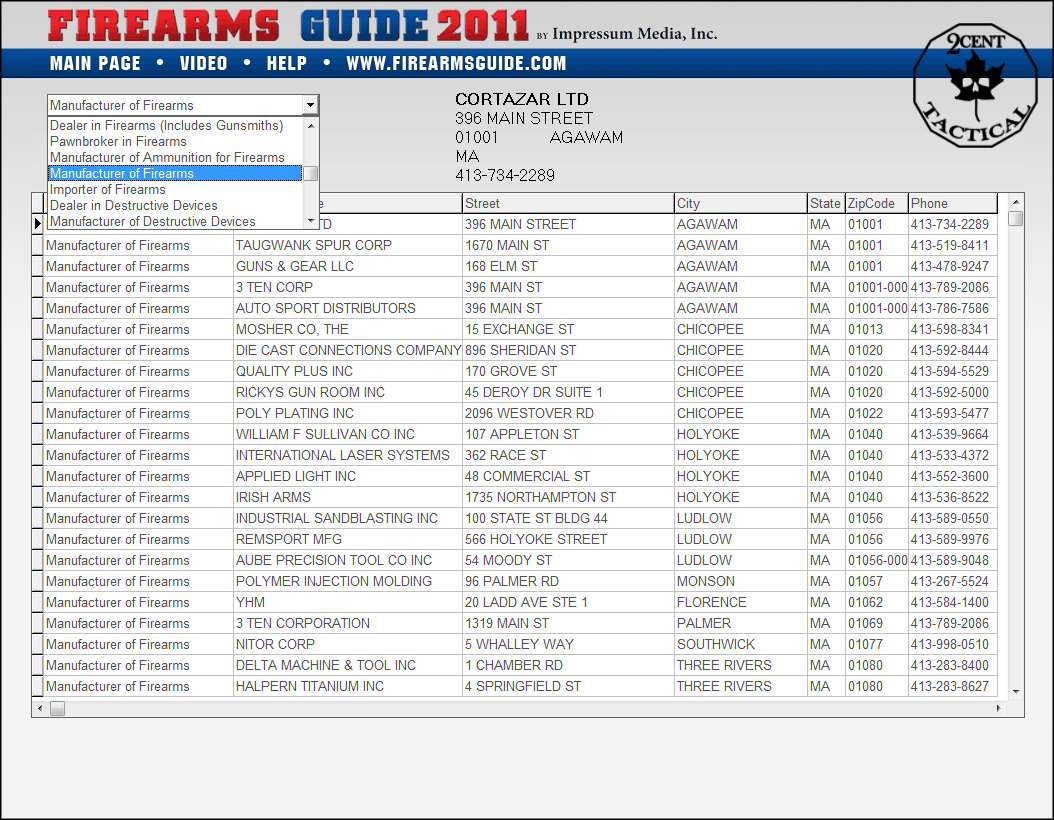Click WILLIAM F SULLIVAN CO INC cell
The height and width of the screenshot is (820, 1054).
348,434
